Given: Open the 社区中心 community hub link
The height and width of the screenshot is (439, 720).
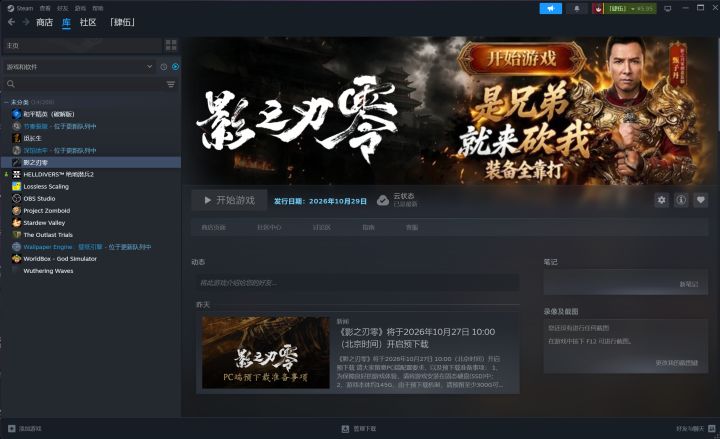Looking at the screenshot, I should tap(269, 227).
